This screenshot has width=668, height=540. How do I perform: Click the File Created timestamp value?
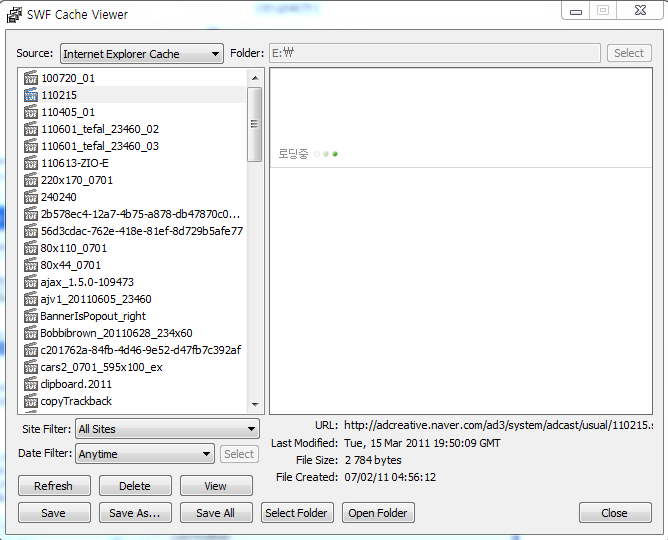coord(390,477)
